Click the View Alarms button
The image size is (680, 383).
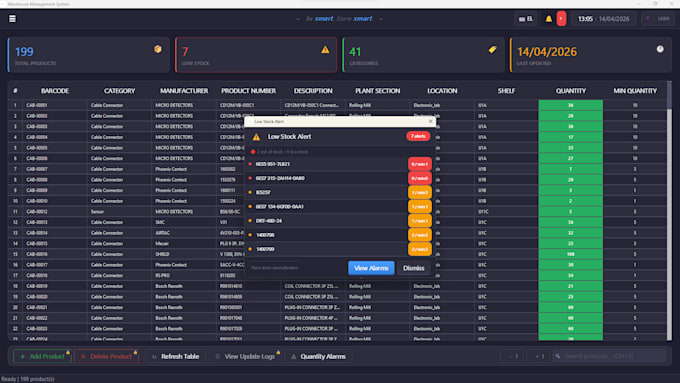click(x=371, y=268)
